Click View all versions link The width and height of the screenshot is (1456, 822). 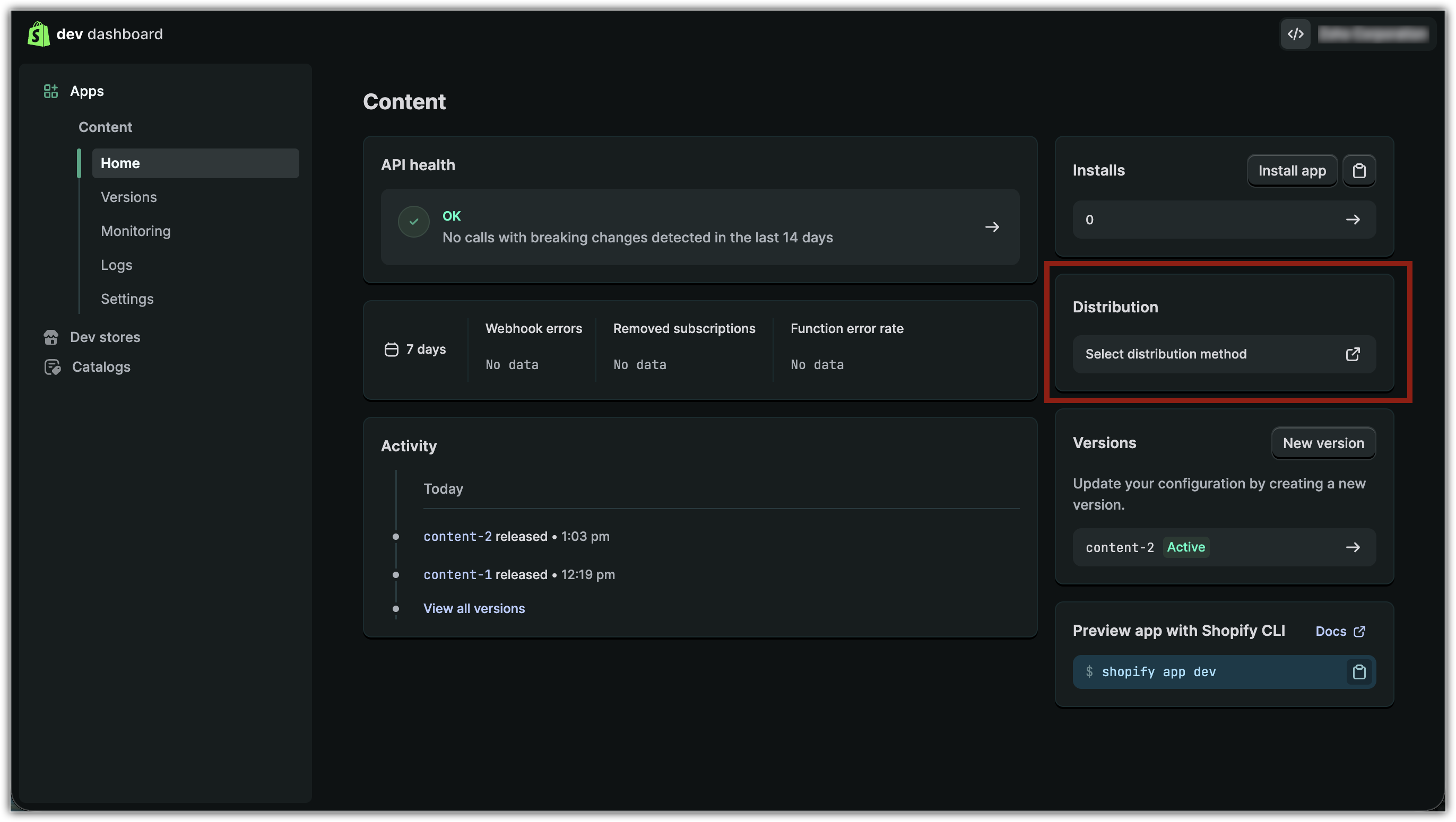point(474,608)
